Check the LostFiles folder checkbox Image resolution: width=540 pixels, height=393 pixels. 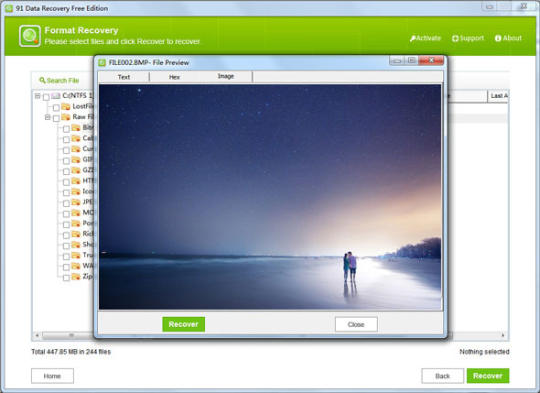(x=56, y=108)
